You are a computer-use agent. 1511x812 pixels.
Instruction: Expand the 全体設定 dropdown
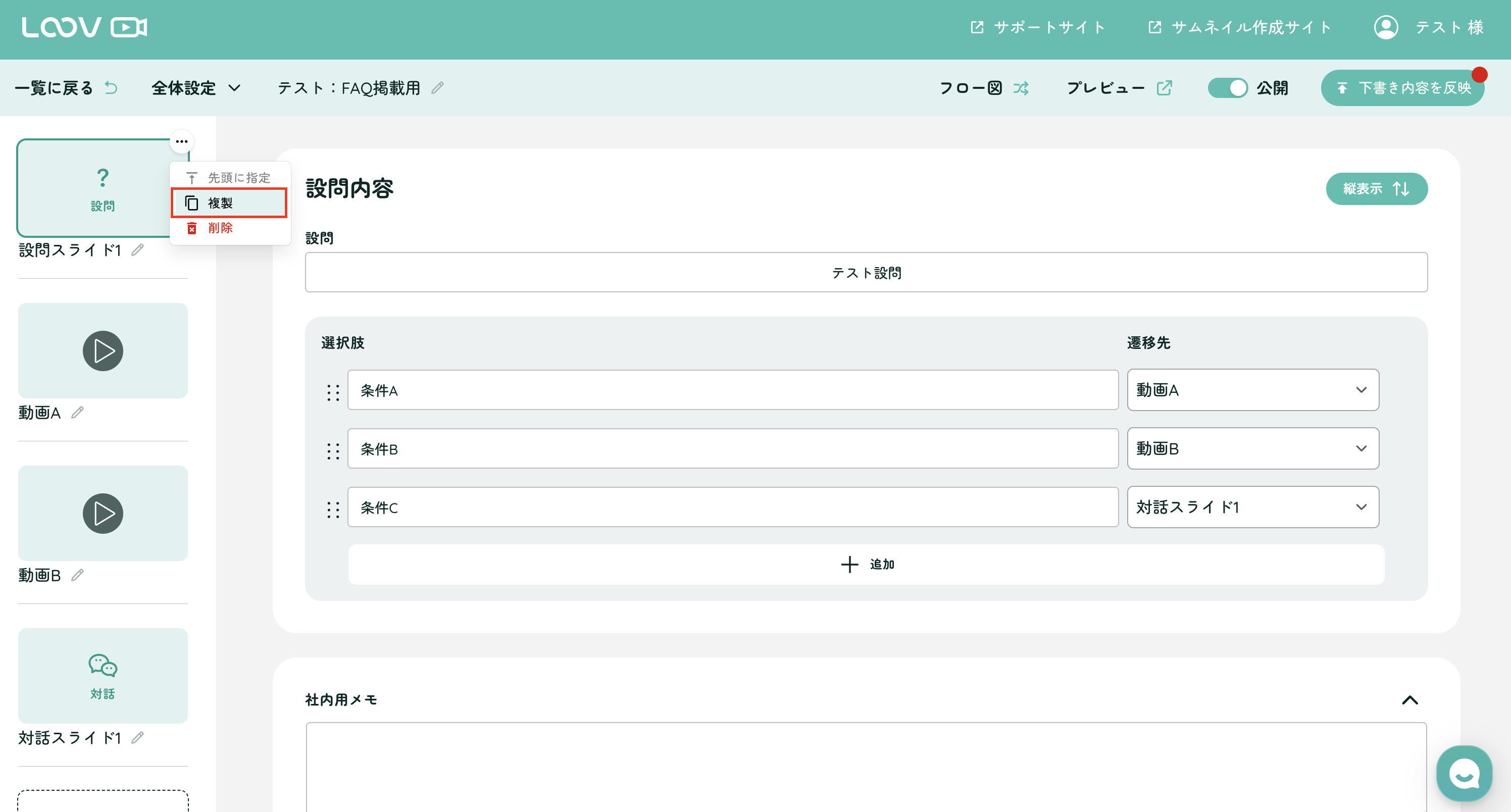coord(196,88)
